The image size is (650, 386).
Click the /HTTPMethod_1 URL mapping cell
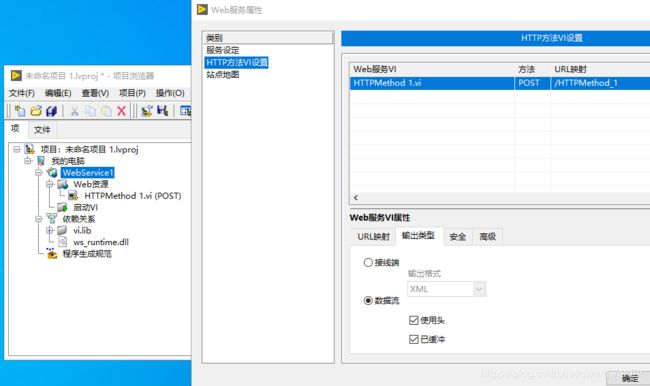click(x=600, y=83)
